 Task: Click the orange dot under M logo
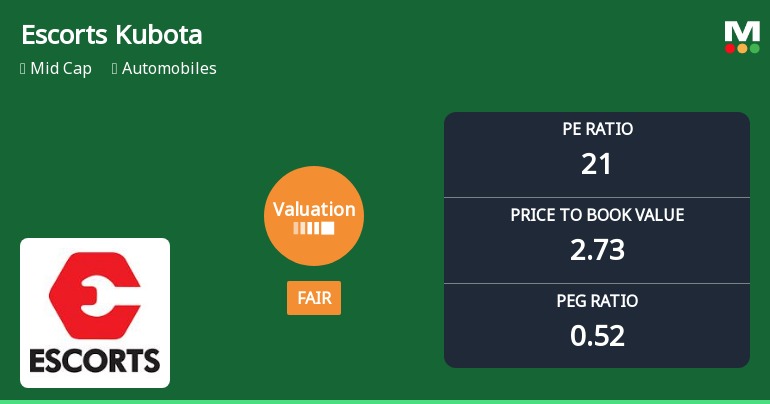point(742,48)
